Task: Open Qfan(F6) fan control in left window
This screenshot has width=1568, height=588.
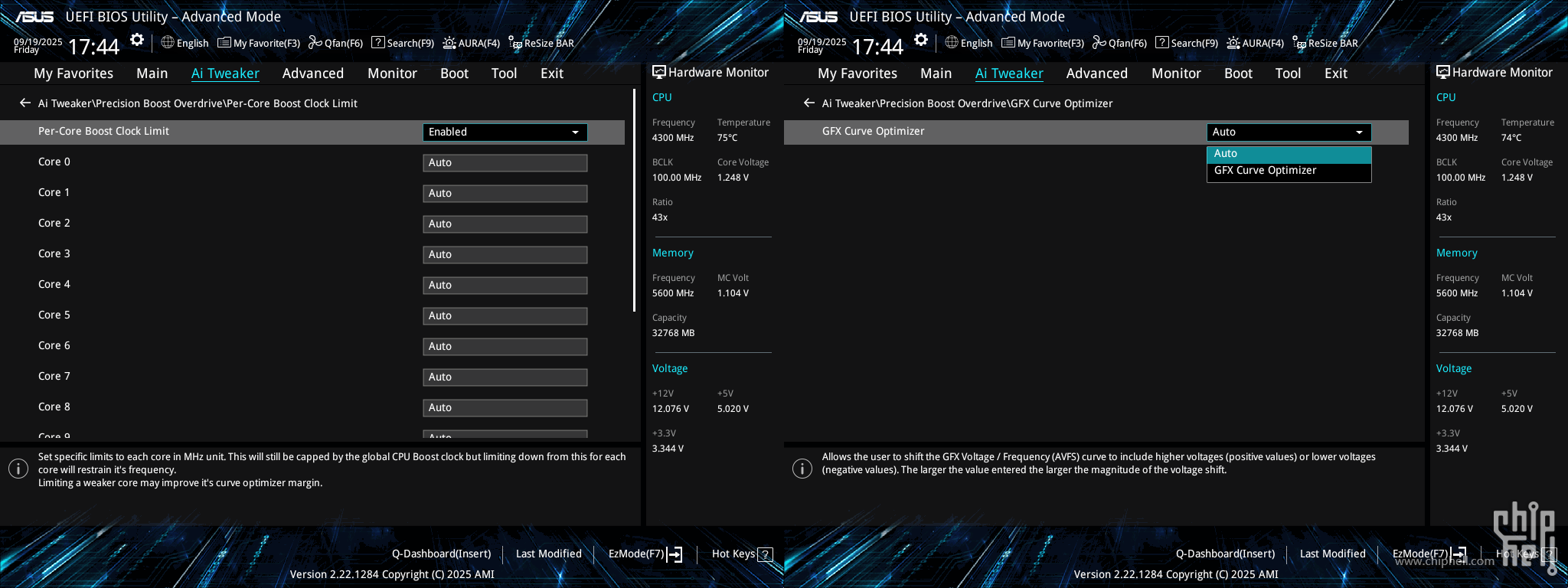Action: [x=335, y=43]
